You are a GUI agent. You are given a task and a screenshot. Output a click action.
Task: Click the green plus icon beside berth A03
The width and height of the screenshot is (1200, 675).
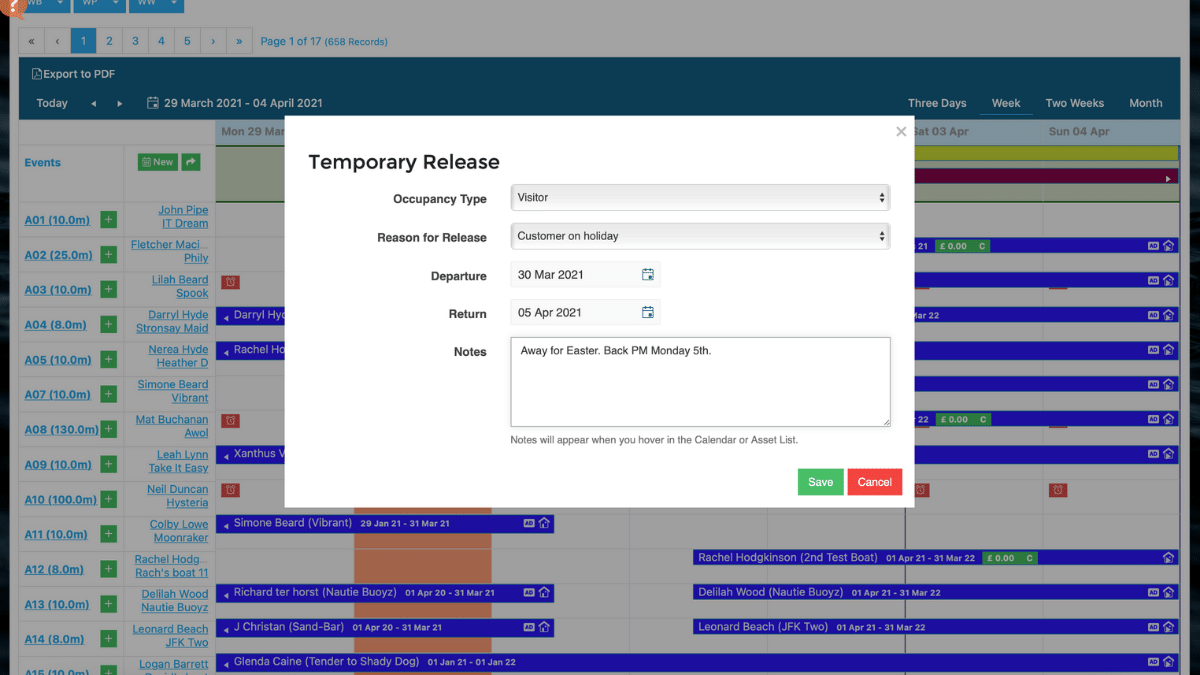pos(110,289)
